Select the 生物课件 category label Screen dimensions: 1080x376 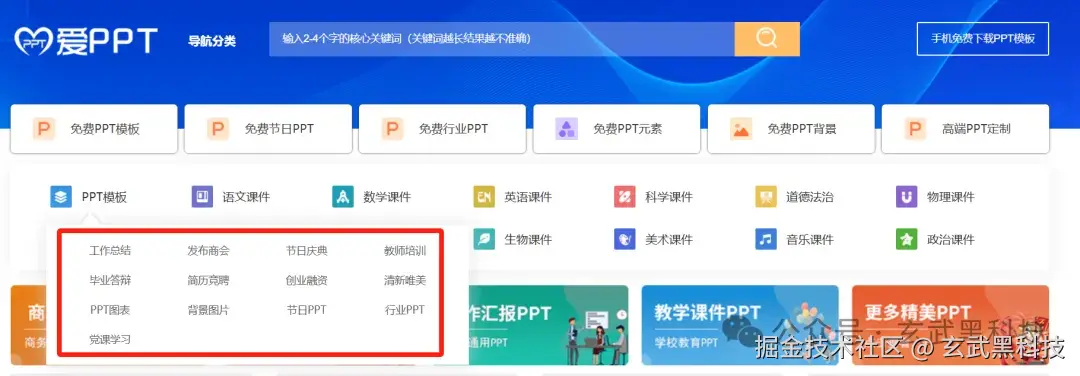[x=528, y=240]
